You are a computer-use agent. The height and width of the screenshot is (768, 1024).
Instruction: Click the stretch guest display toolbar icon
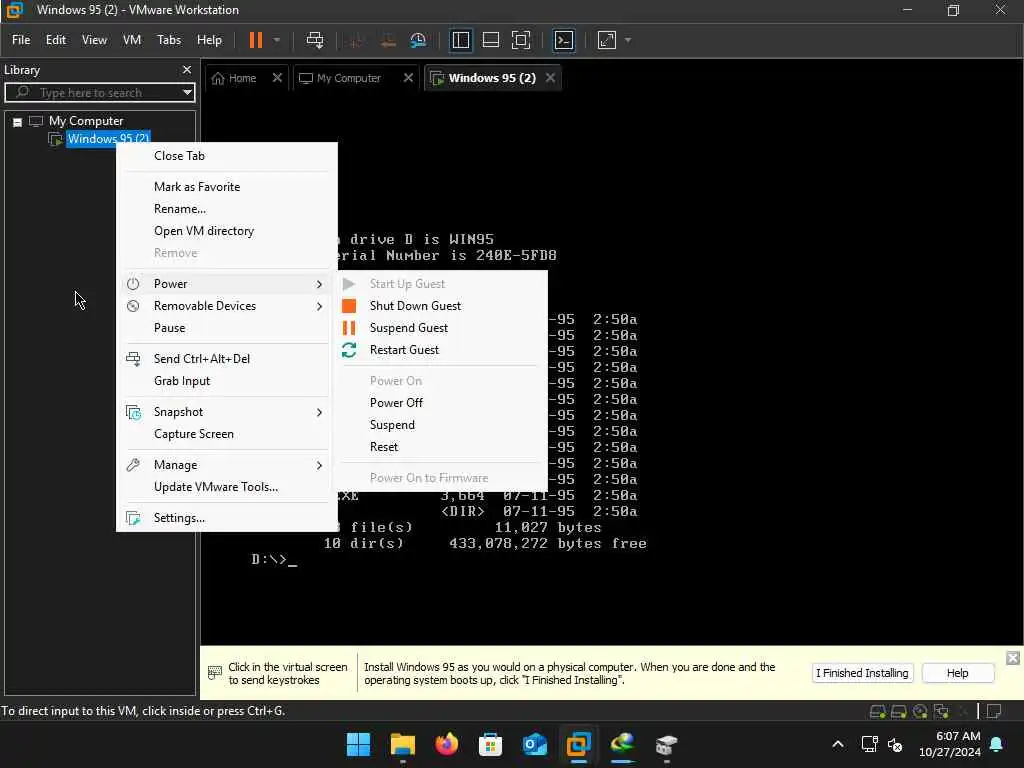[x=607, y=40]
